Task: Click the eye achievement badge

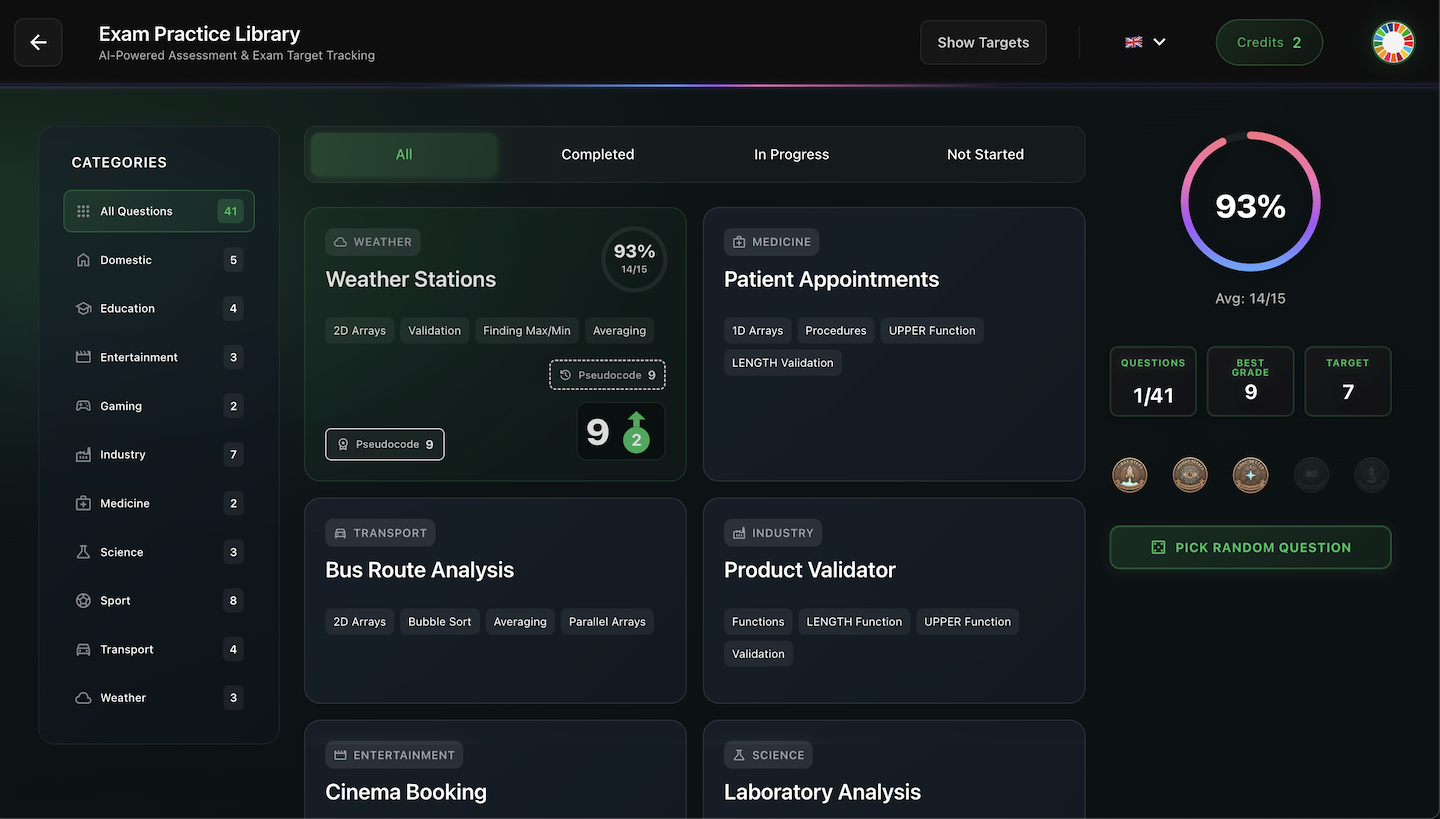Action: pyautogui.click(x=1190, y=474)
